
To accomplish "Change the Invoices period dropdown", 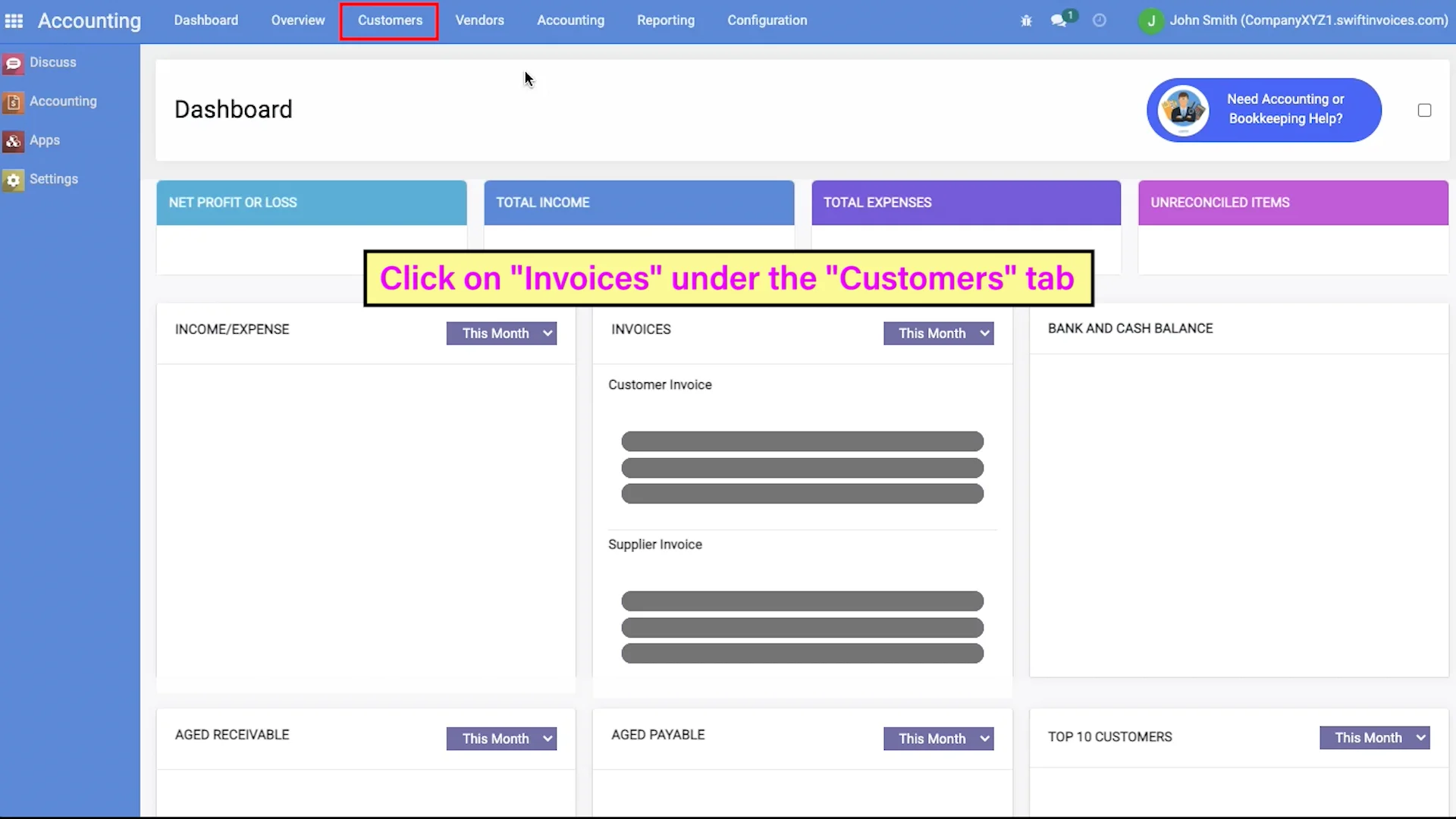I will (939, 333).
